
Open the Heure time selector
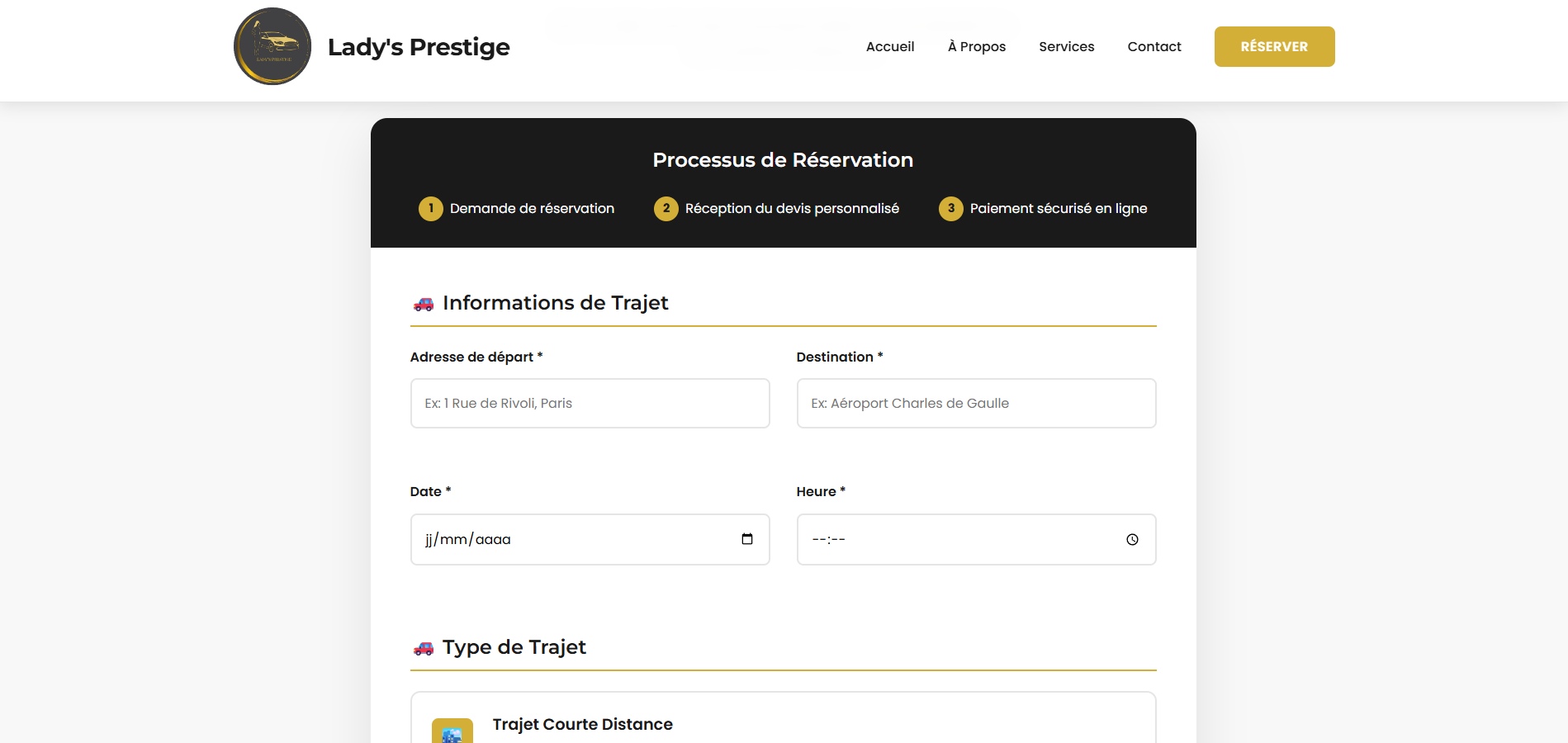click(x=976, y=539)
